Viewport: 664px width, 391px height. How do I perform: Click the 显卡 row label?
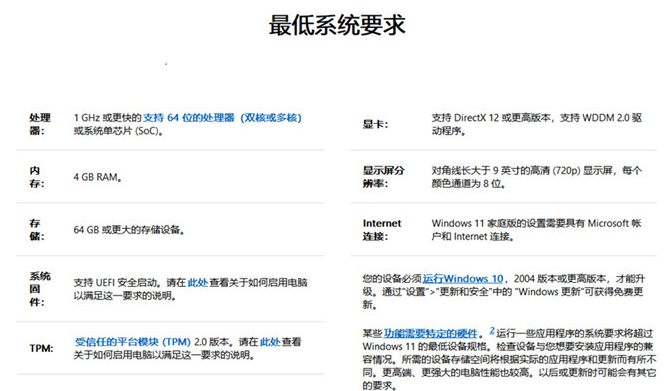tap(375, 124)
